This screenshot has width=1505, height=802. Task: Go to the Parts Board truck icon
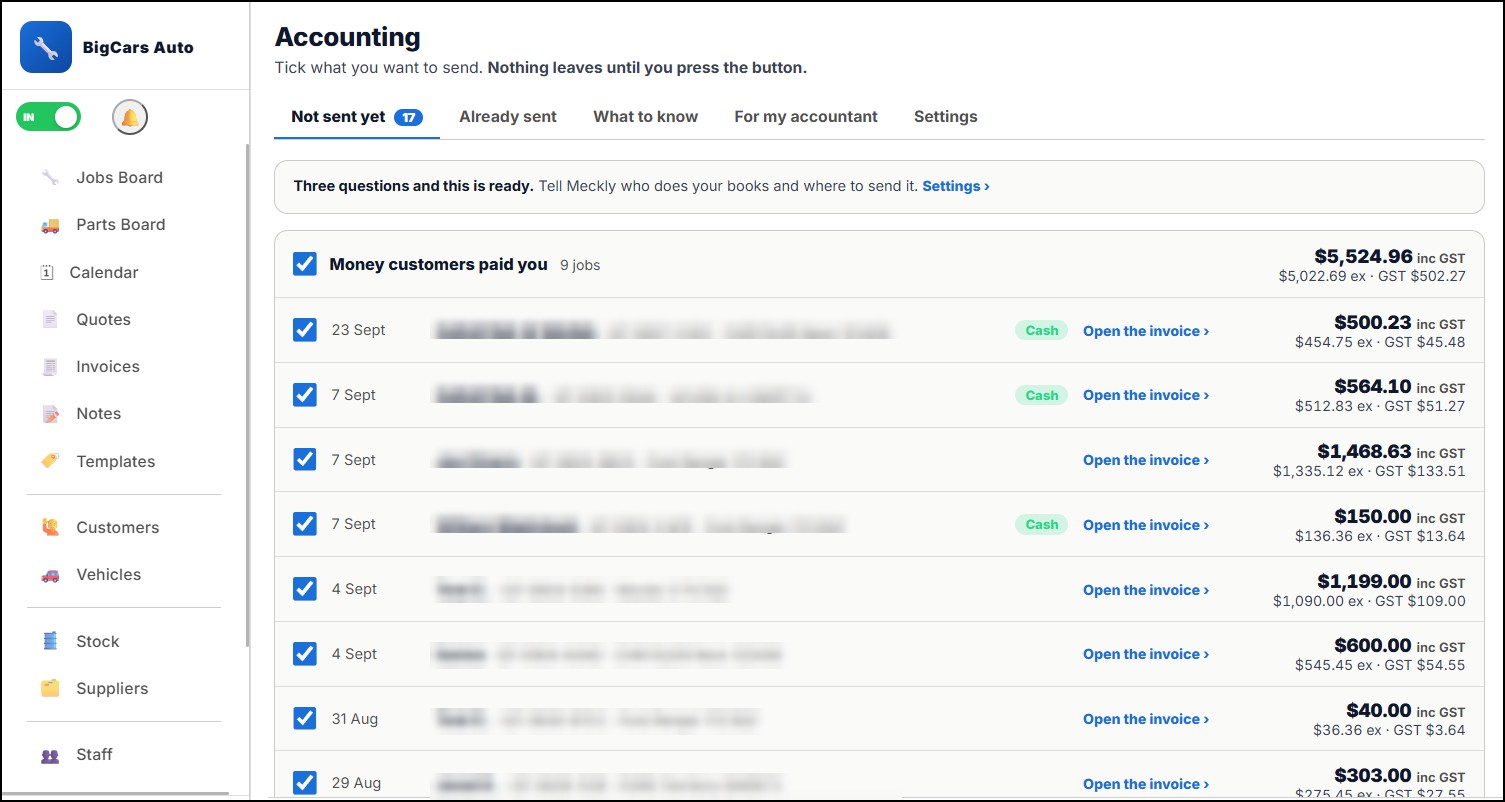(x=50, y=225)
